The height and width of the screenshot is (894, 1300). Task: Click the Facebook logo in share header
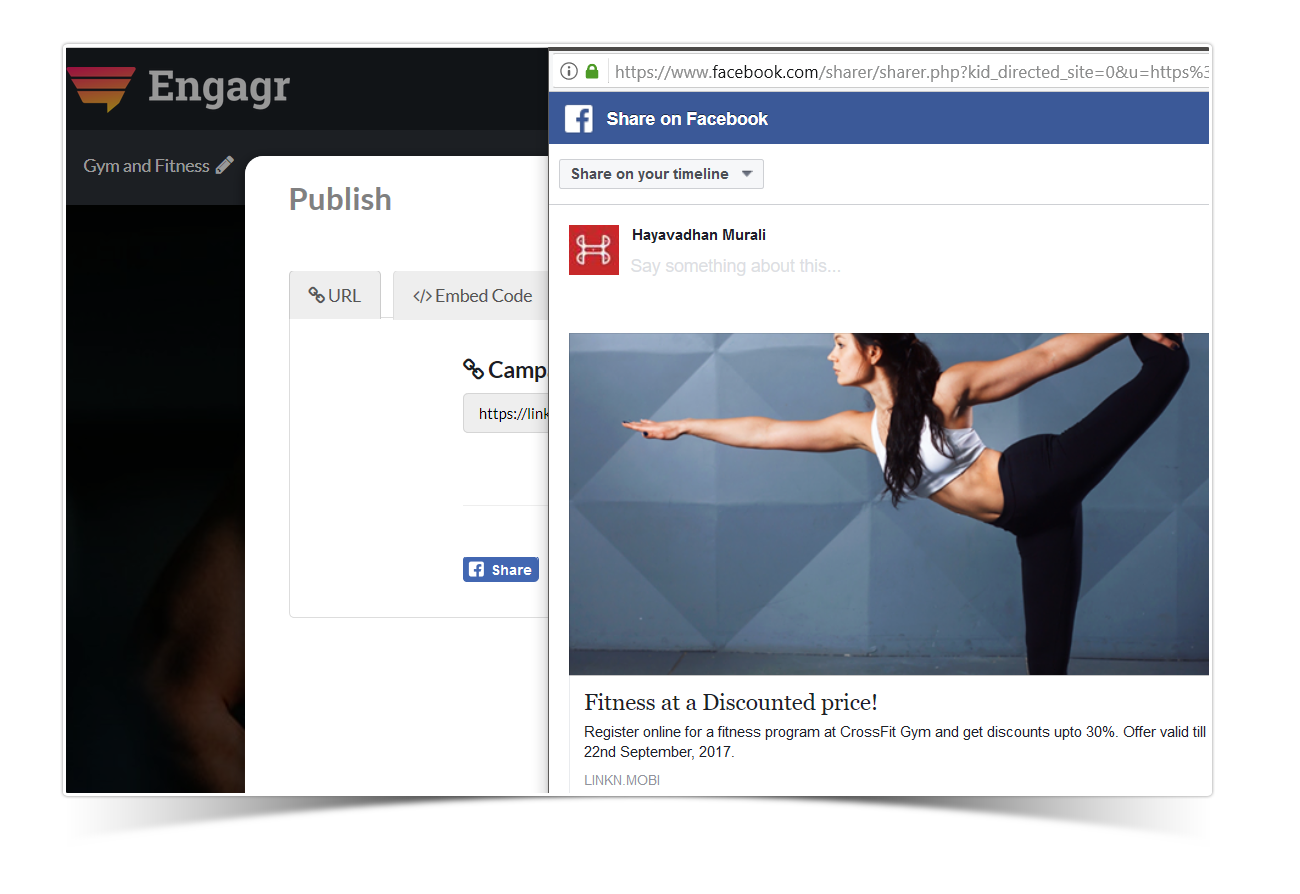pos(578,119)
